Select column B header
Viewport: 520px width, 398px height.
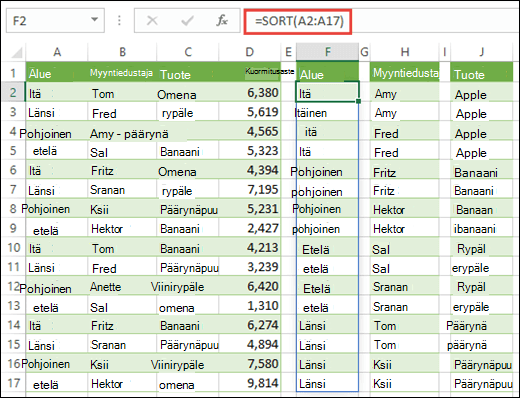pos(122,52)
